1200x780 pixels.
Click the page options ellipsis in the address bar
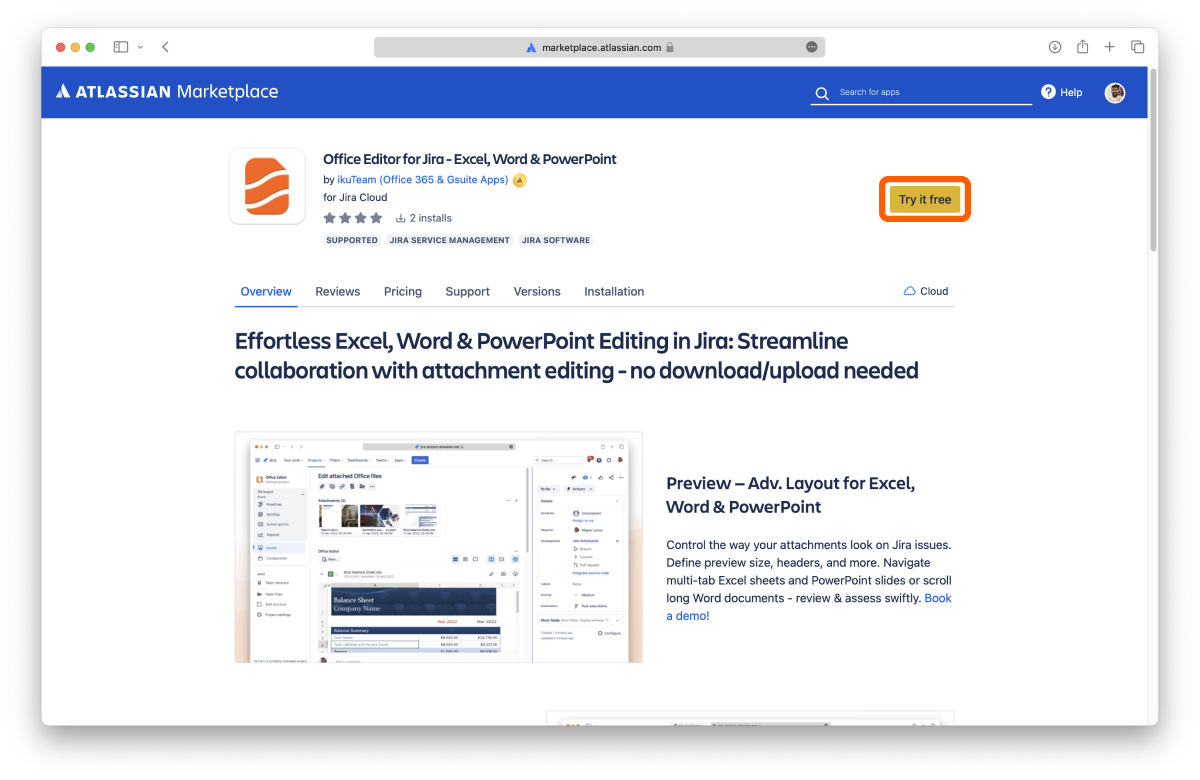click(x=812, y=47)
